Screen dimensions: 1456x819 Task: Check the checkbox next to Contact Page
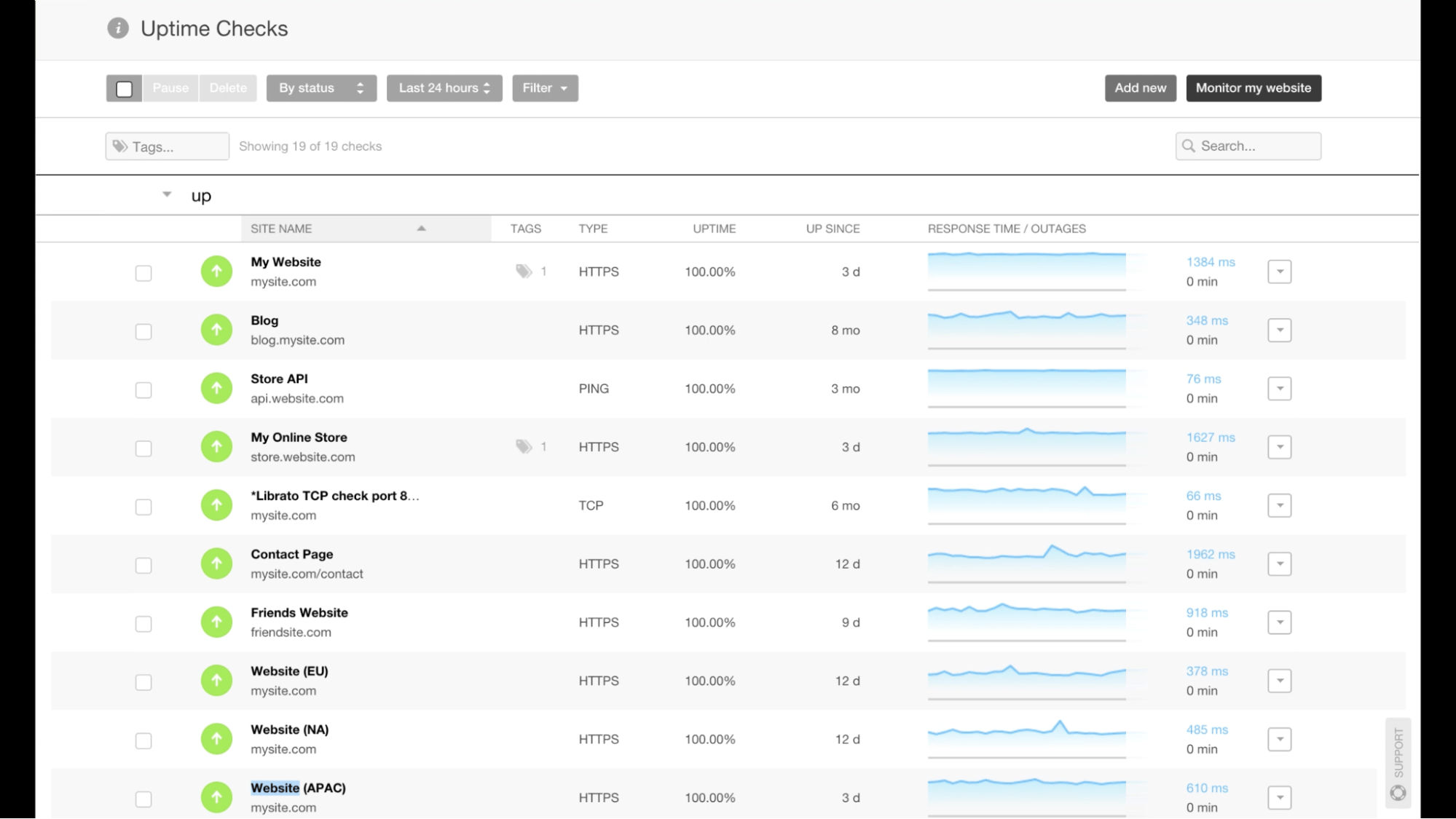141,563
